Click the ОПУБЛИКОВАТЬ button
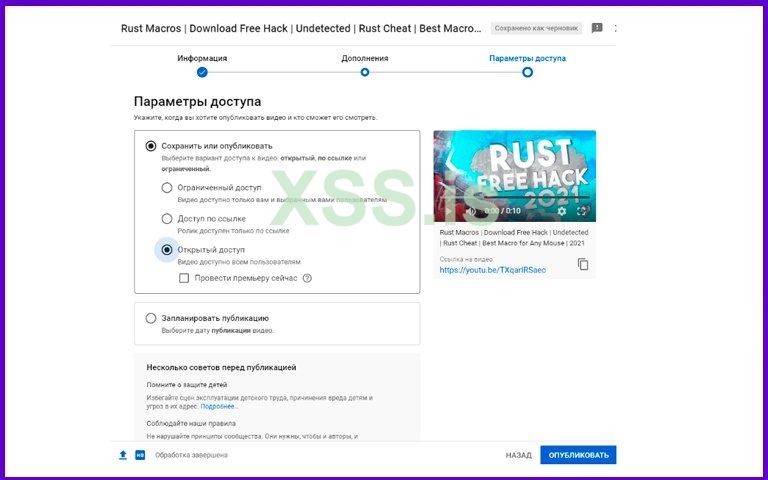768x480 pixels. coord(578,455)
